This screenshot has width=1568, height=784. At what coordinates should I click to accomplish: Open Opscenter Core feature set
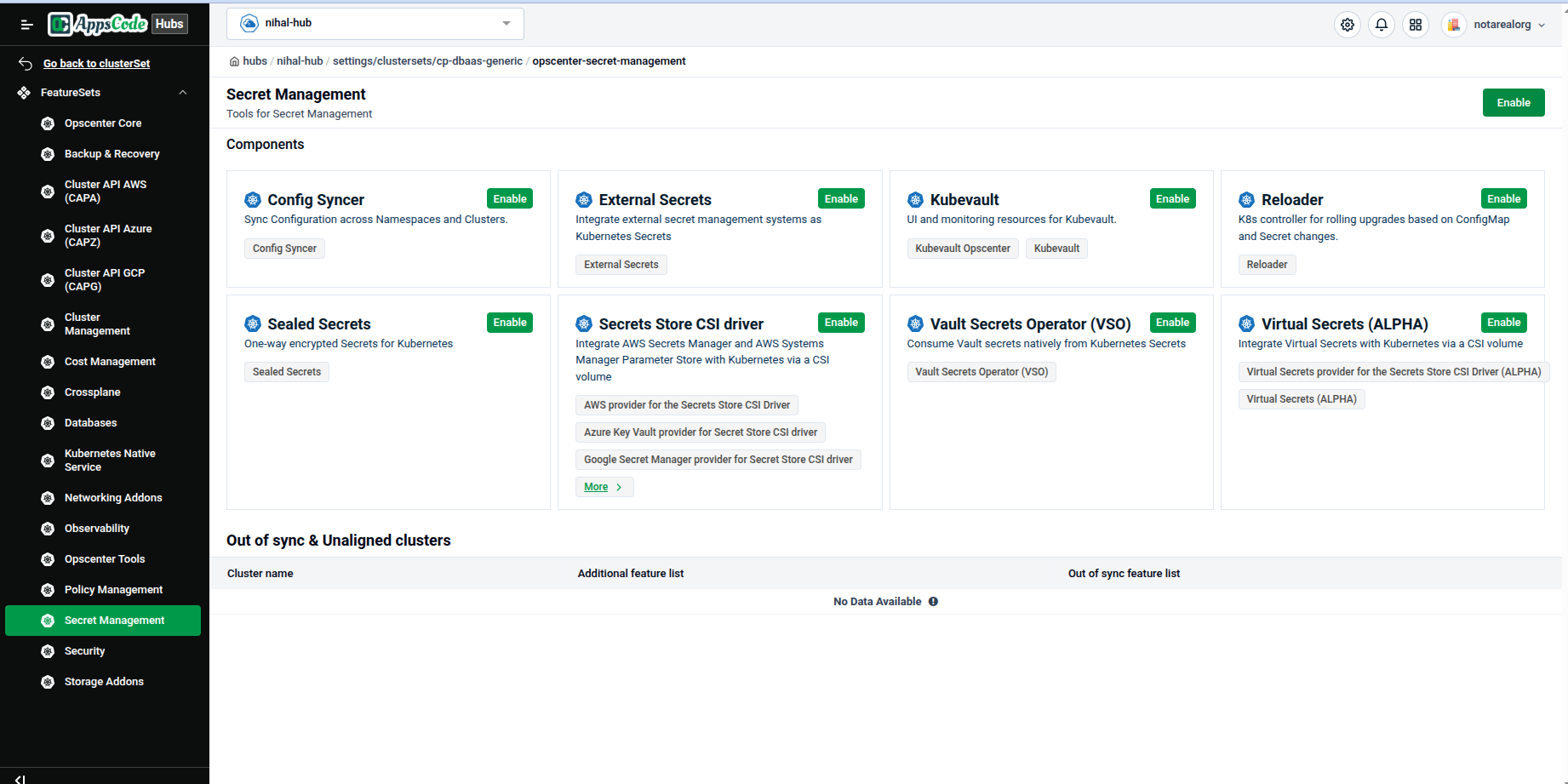[x=103, y=123]
